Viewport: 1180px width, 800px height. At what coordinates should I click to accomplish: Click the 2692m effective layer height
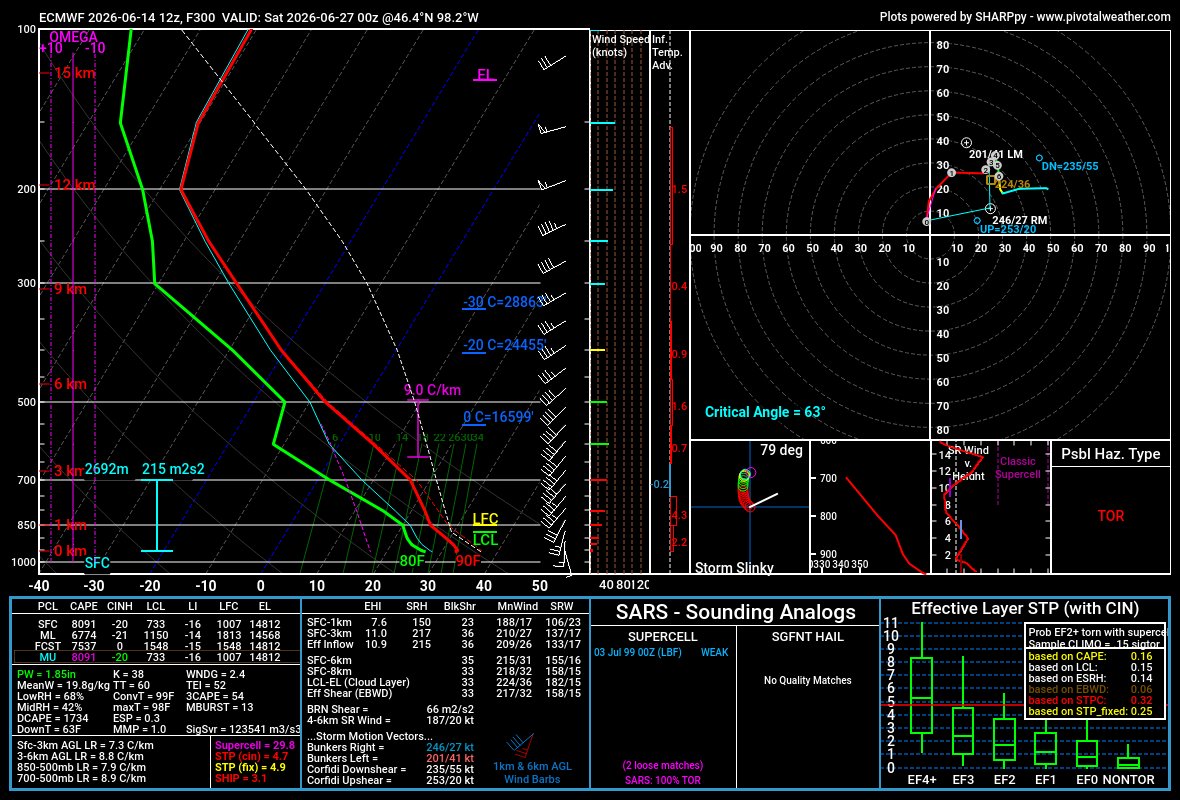[106, 469]
